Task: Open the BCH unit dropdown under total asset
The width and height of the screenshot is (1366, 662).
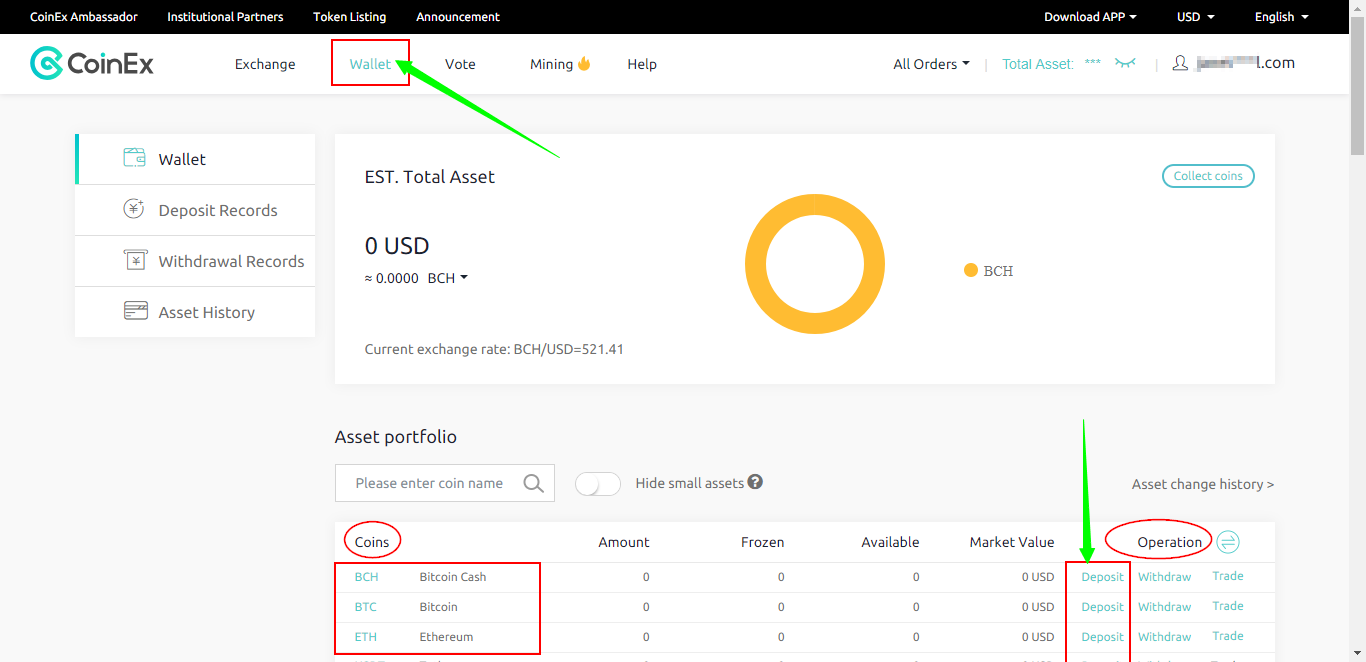Action: 447,278
